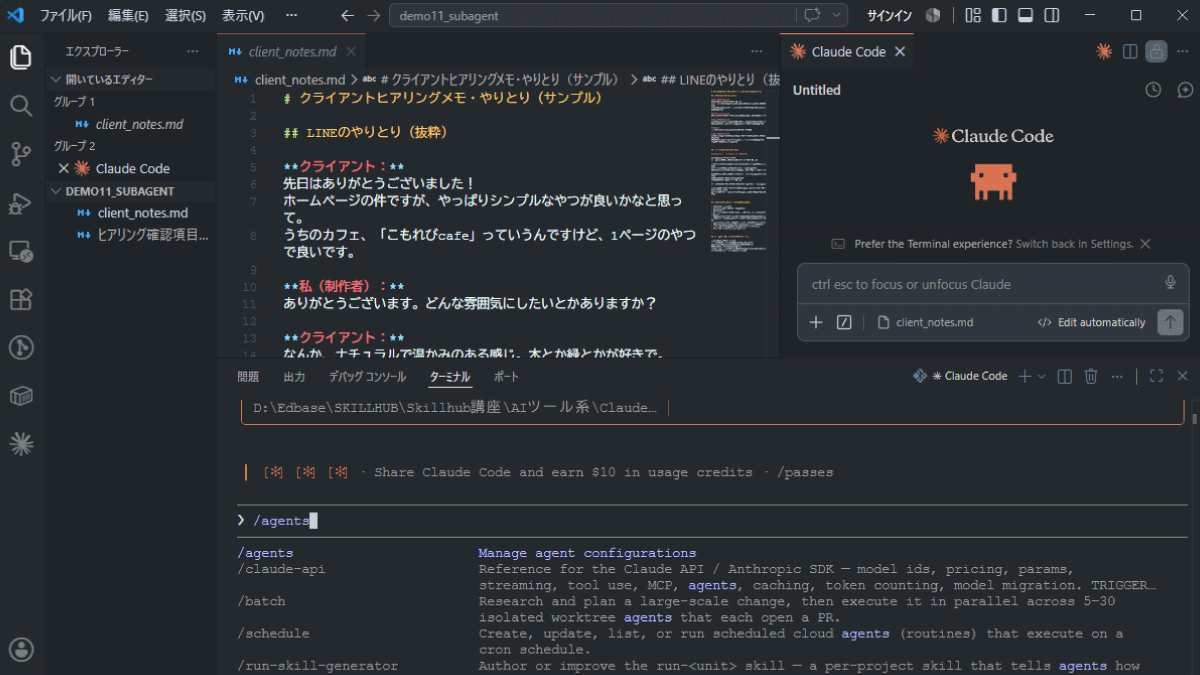Select Claude Code entry under グループ 2
Viewport: 1200px width, 675px height.
pos(131,168)
